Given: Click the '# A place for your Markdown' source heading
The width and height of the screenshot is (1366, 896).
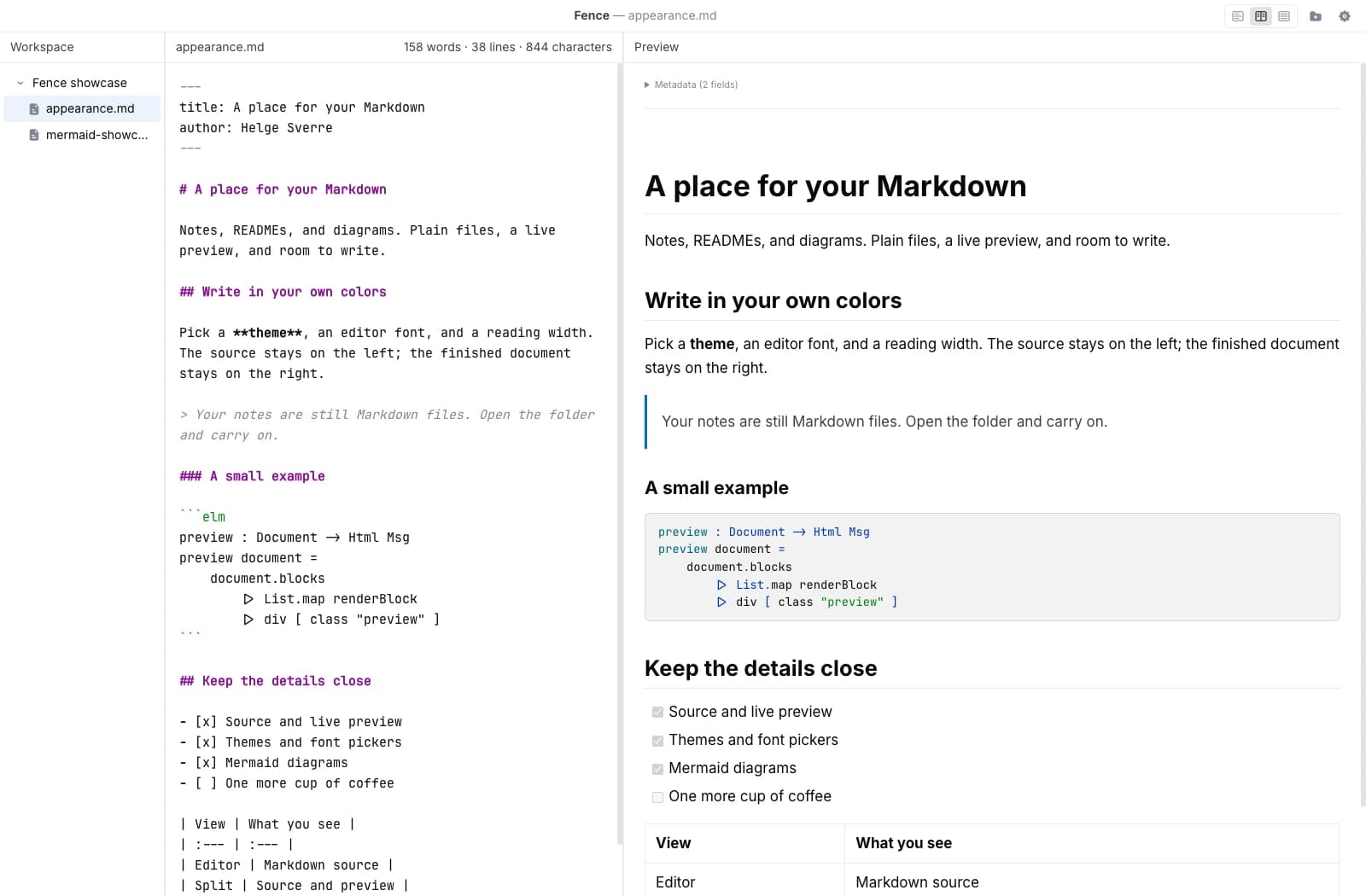Looking at the screenshot, I should pyautogui.click(x=283, y=189).
